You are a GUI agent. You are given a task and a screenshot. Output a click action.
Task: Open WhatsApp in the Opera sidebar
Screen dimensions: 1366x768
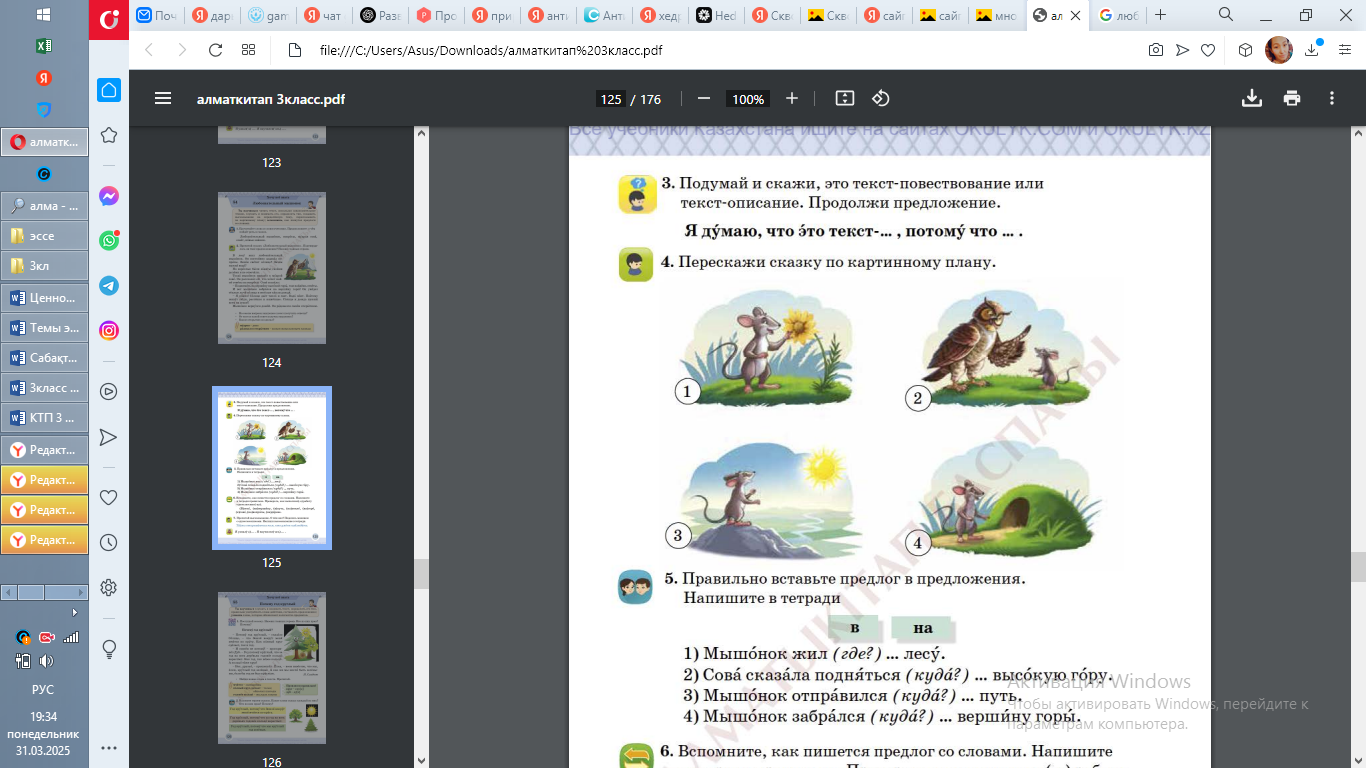tap(109, 241)
